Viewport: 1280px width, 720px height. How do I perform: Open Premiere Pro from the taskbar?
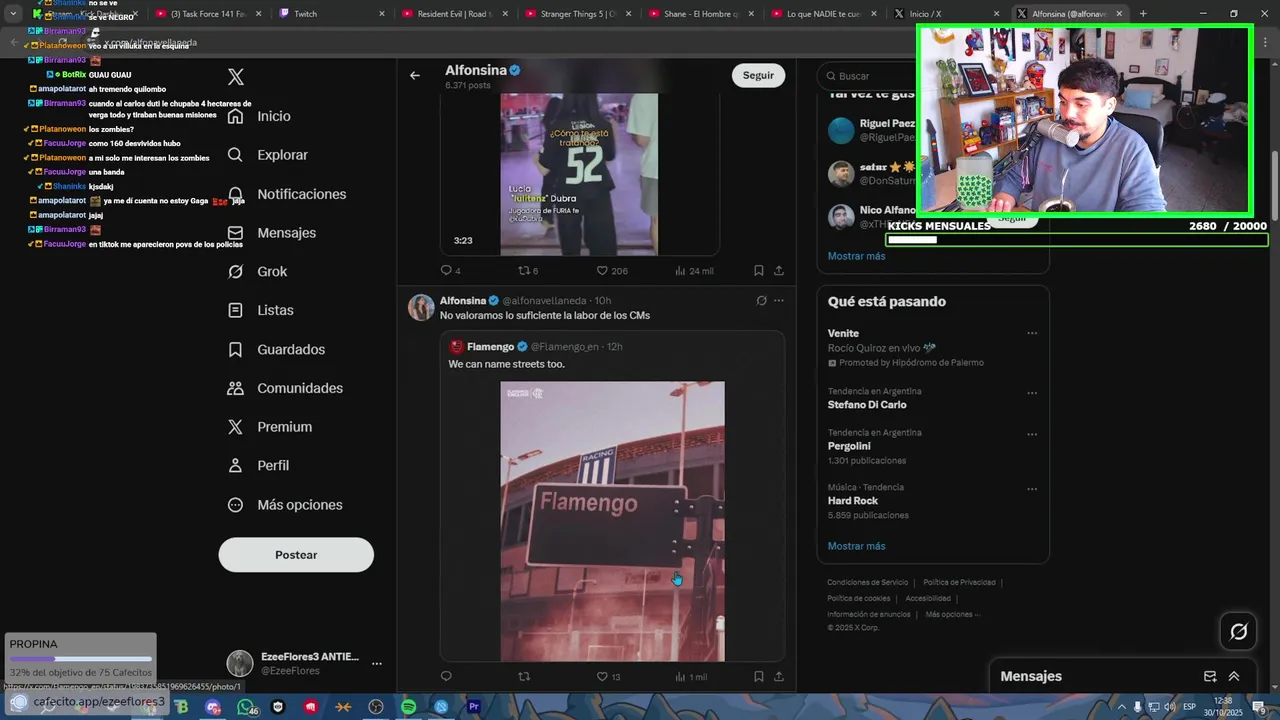click(x=474, y=707)
